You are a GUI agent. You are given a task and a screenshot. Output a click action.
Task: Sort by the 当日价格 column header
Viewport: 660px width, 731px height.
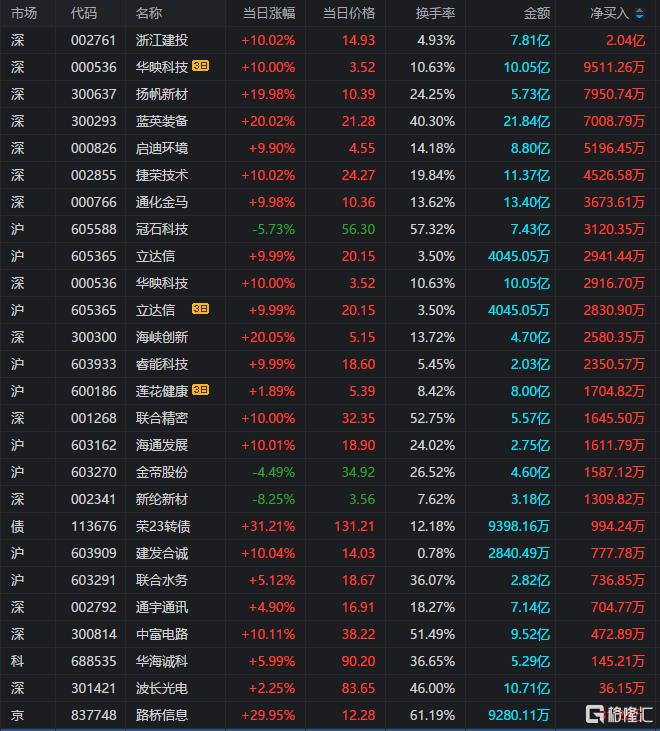(x=349, y=14)
